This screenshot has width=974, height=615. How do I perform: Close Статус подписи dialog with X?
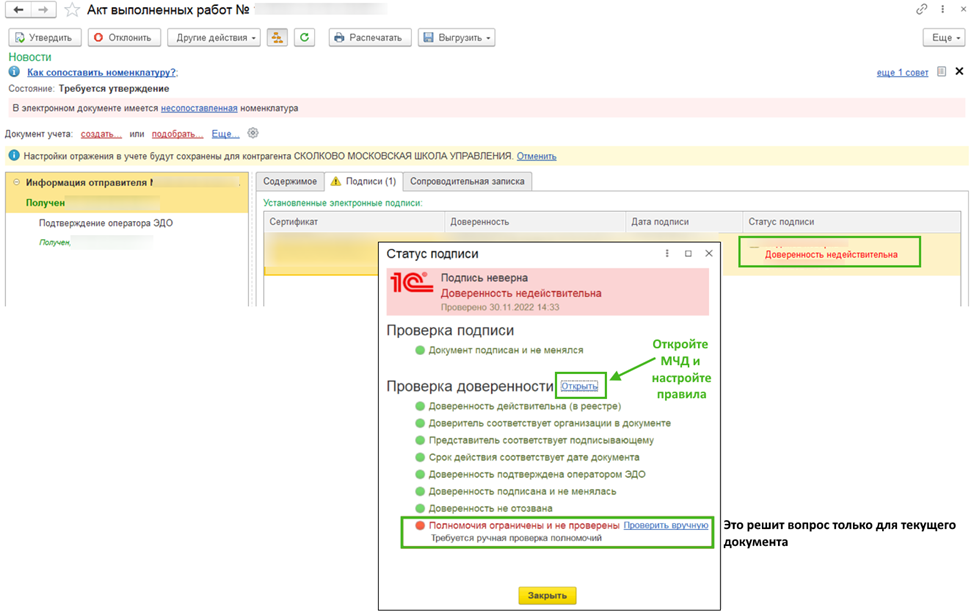click(709, 253)
